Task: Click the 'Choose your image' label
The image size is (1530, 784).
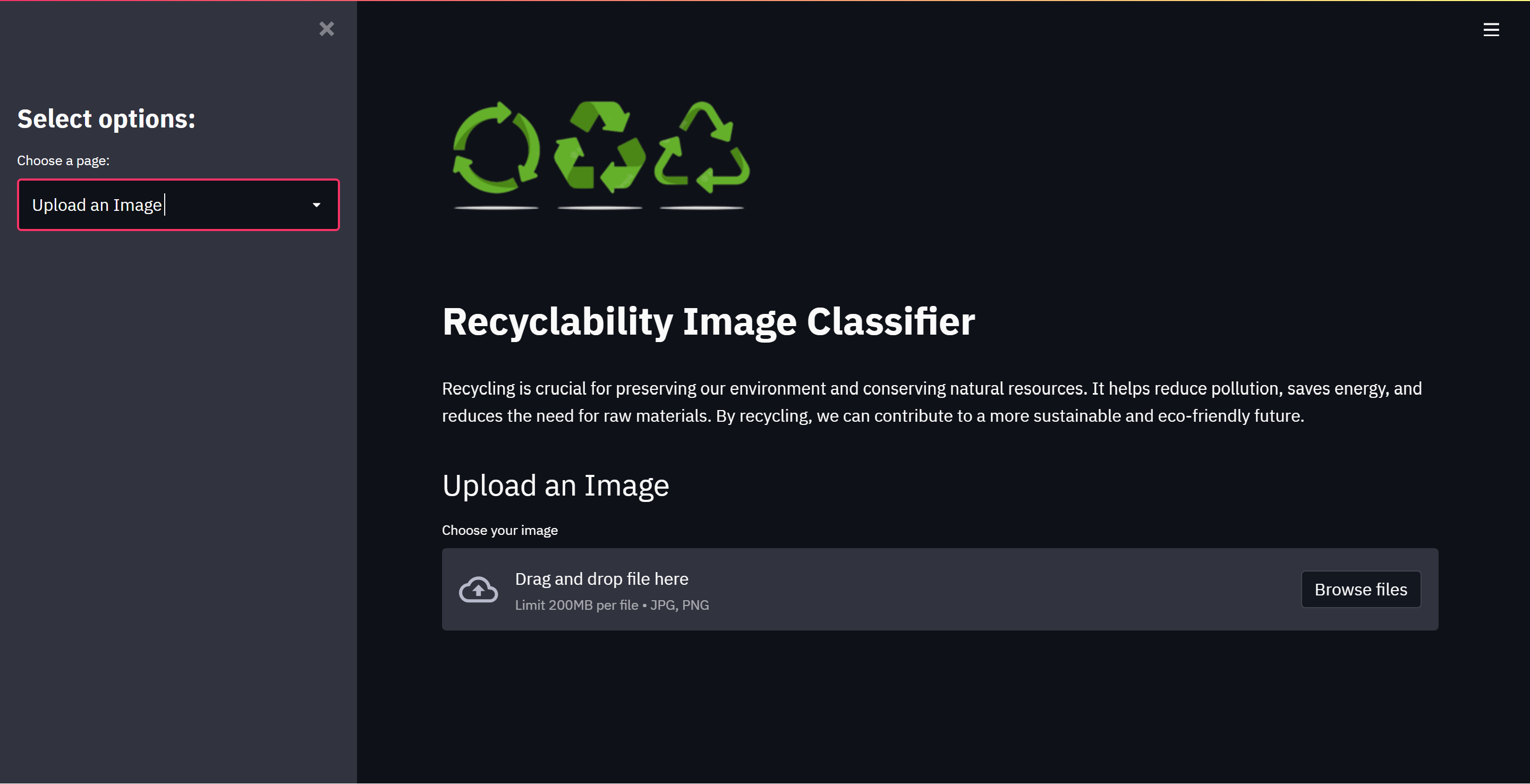Action: 499,530
